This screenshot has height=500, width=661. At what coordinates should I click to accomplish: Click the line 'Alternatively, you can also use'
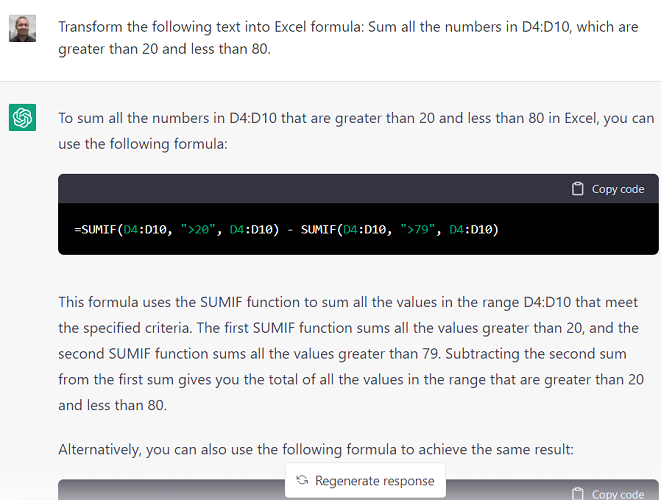[x=316, y=449]
